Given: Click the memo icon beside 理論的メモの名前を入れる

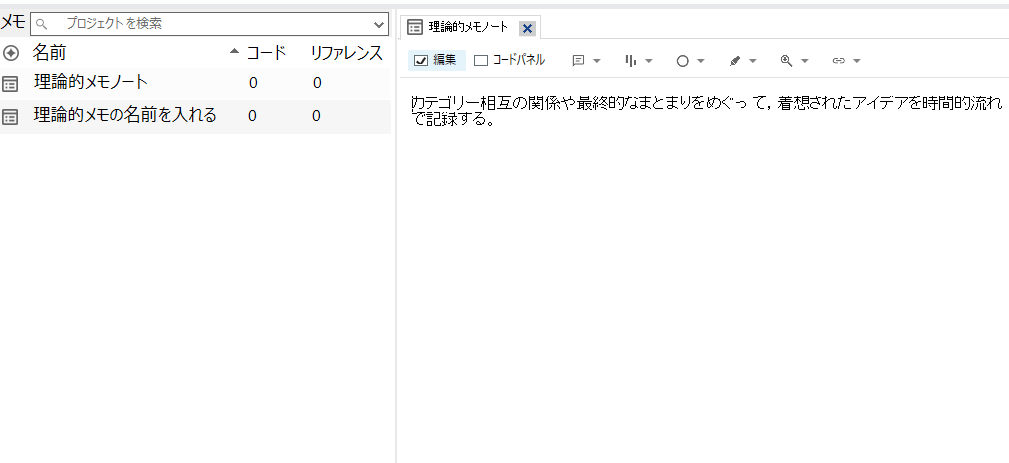Looking at the screenshot, I should (x=10, y=117).
